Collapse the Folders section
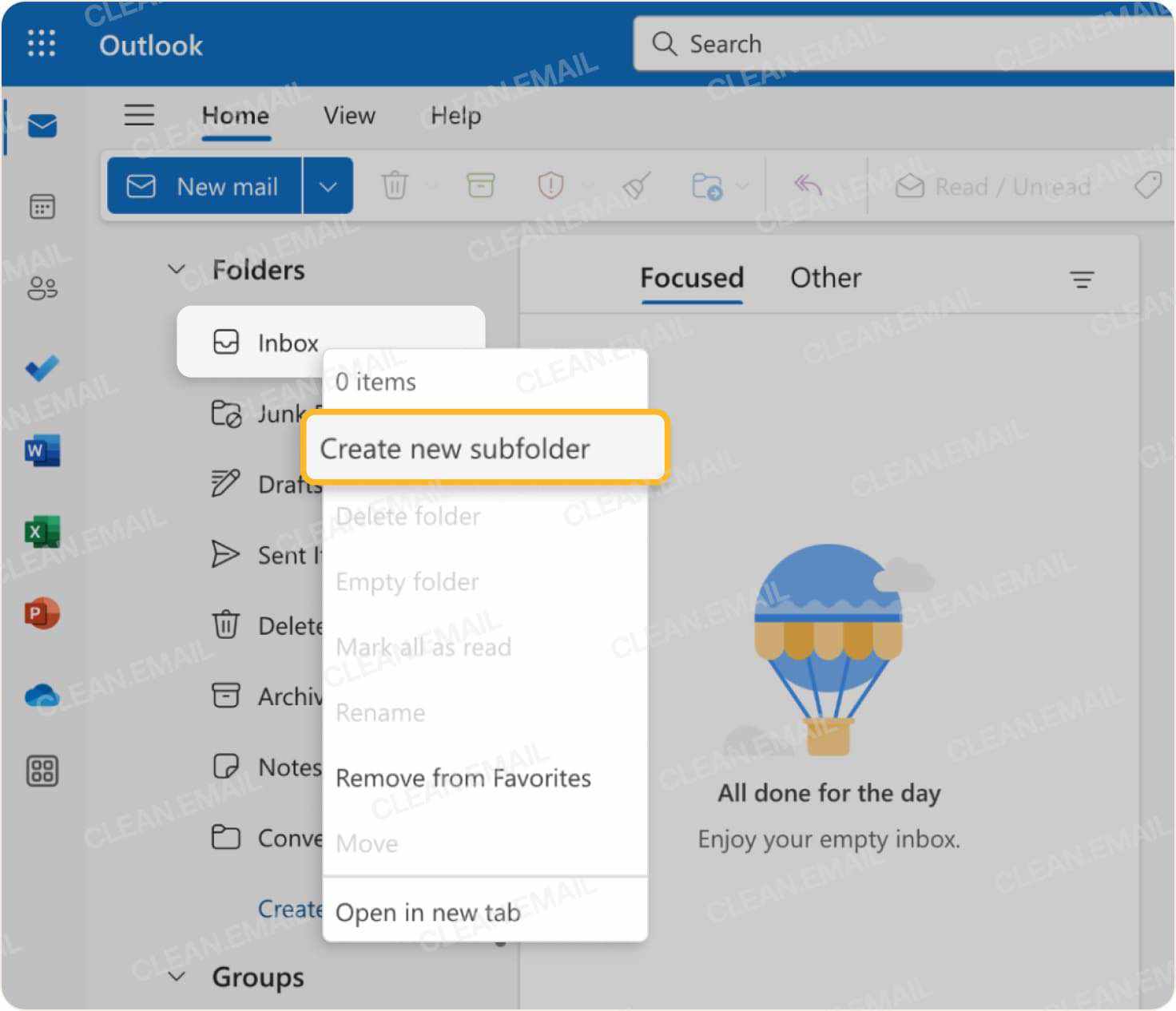Viewport: 1176px width, 1011px height. 177,270
